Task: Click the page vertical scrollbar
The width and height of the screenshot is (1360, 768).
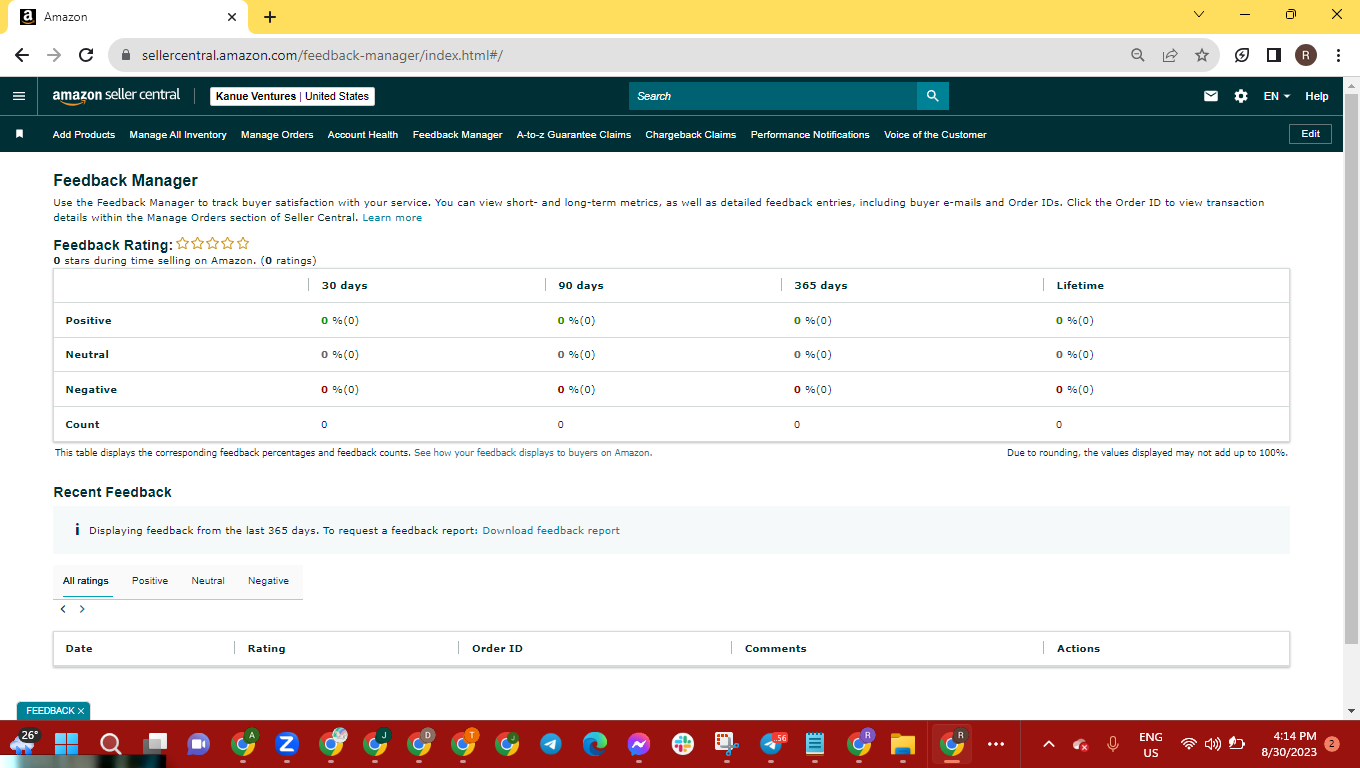Action: coord(1351,370)
